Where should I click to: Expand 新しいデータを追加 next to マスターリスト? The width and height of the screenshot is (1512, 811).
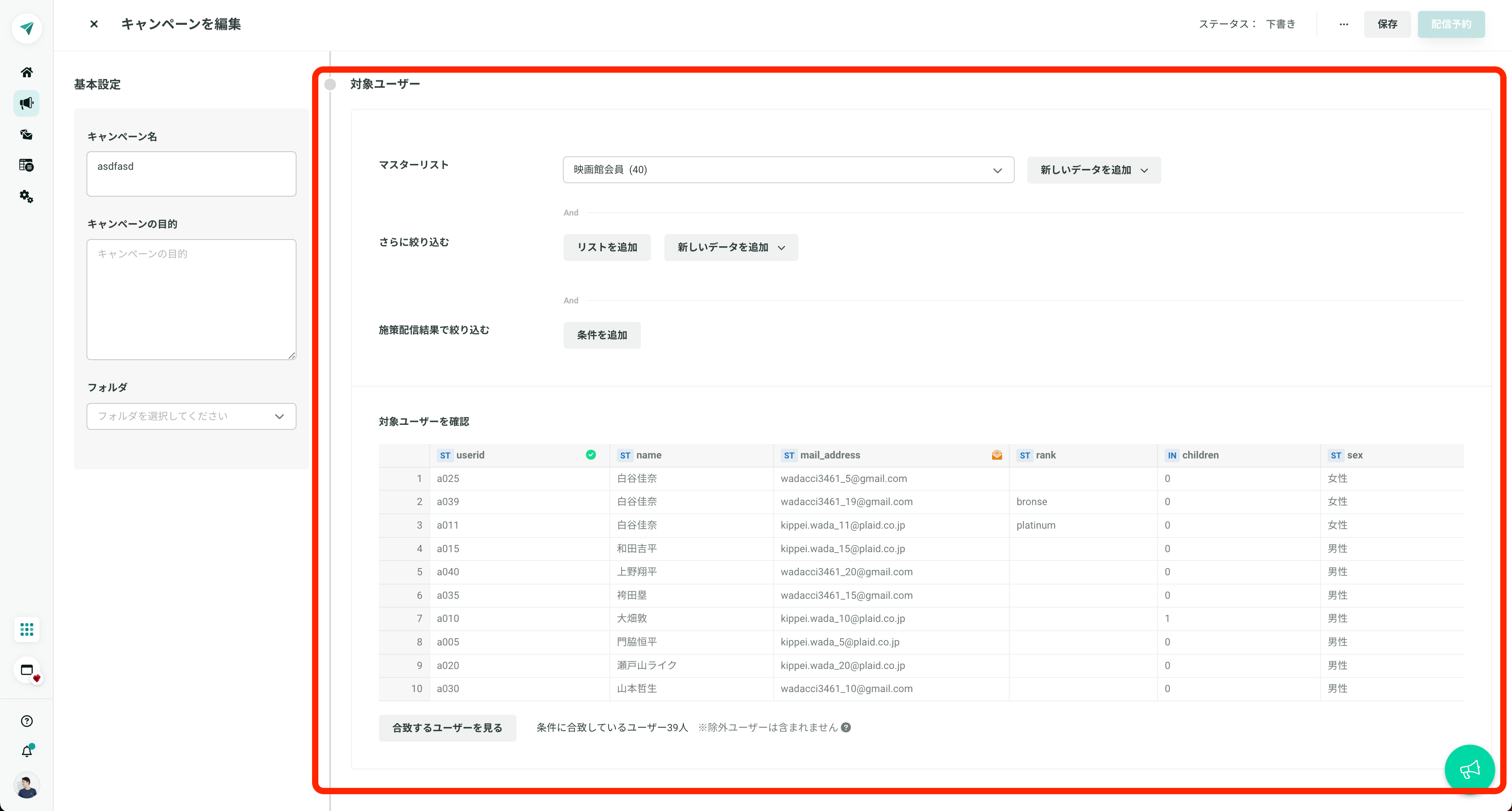[1094, 170]
